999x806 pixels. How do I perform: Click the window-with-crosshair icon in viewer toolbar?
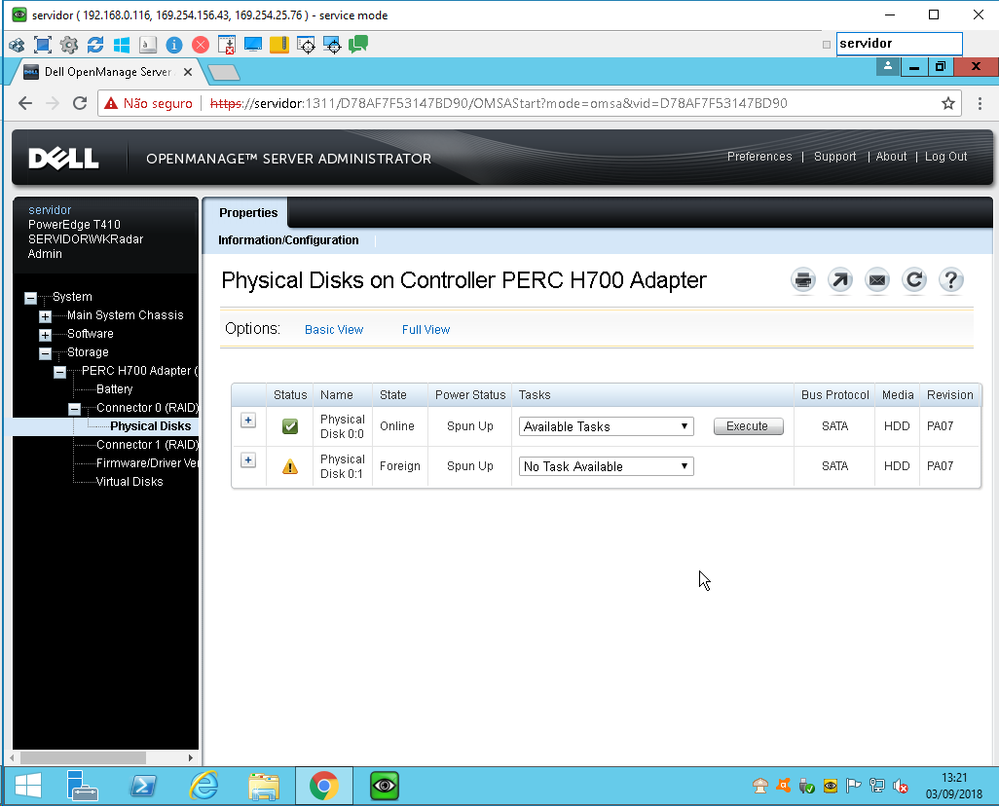click(306, 45)
